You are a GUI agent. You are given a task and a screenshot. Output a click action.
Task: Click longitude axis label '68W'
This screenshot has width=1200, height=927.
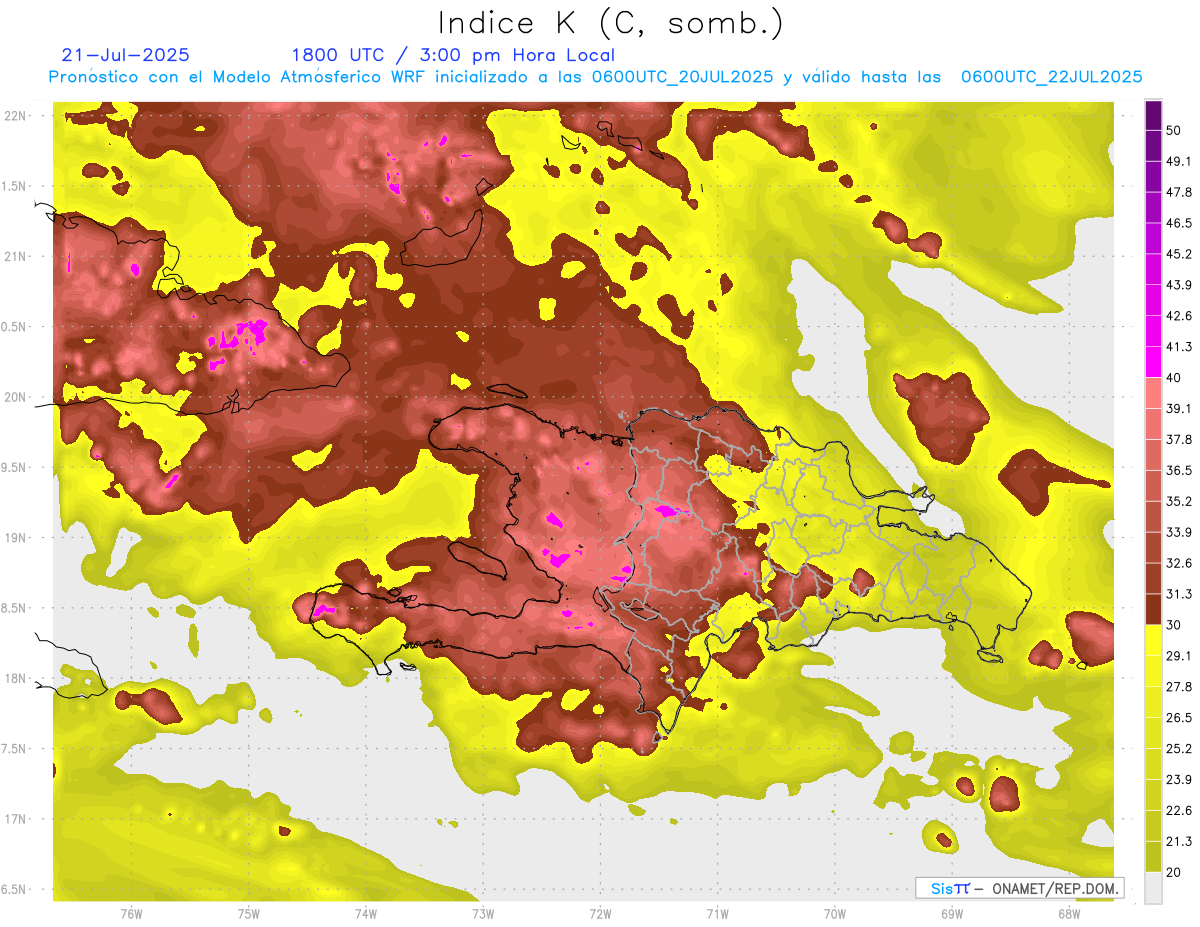1069,914
